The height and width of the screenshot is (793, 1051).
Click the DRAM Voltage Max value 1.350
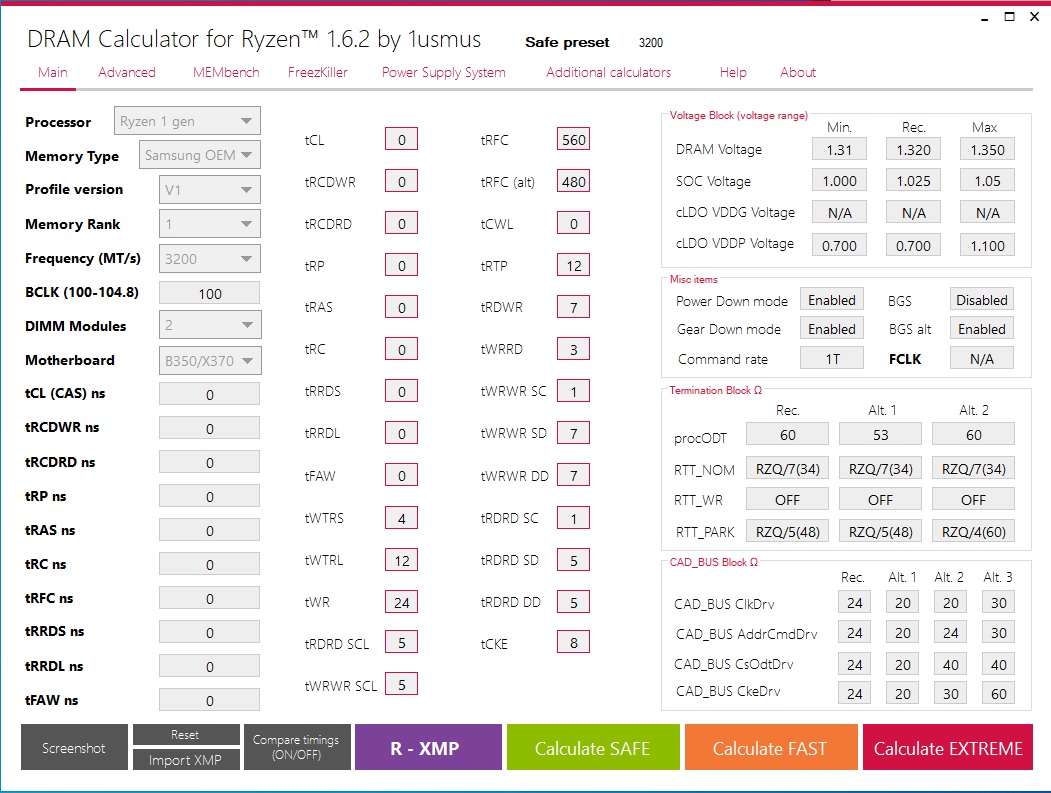pyautogui.click(x=987, y=149)
